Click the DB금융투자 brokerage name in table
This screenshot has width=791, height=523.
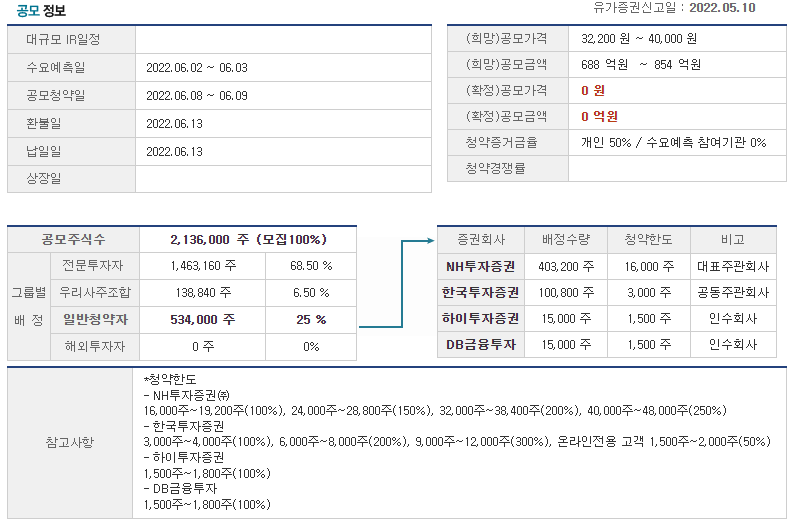click(481, 345)
